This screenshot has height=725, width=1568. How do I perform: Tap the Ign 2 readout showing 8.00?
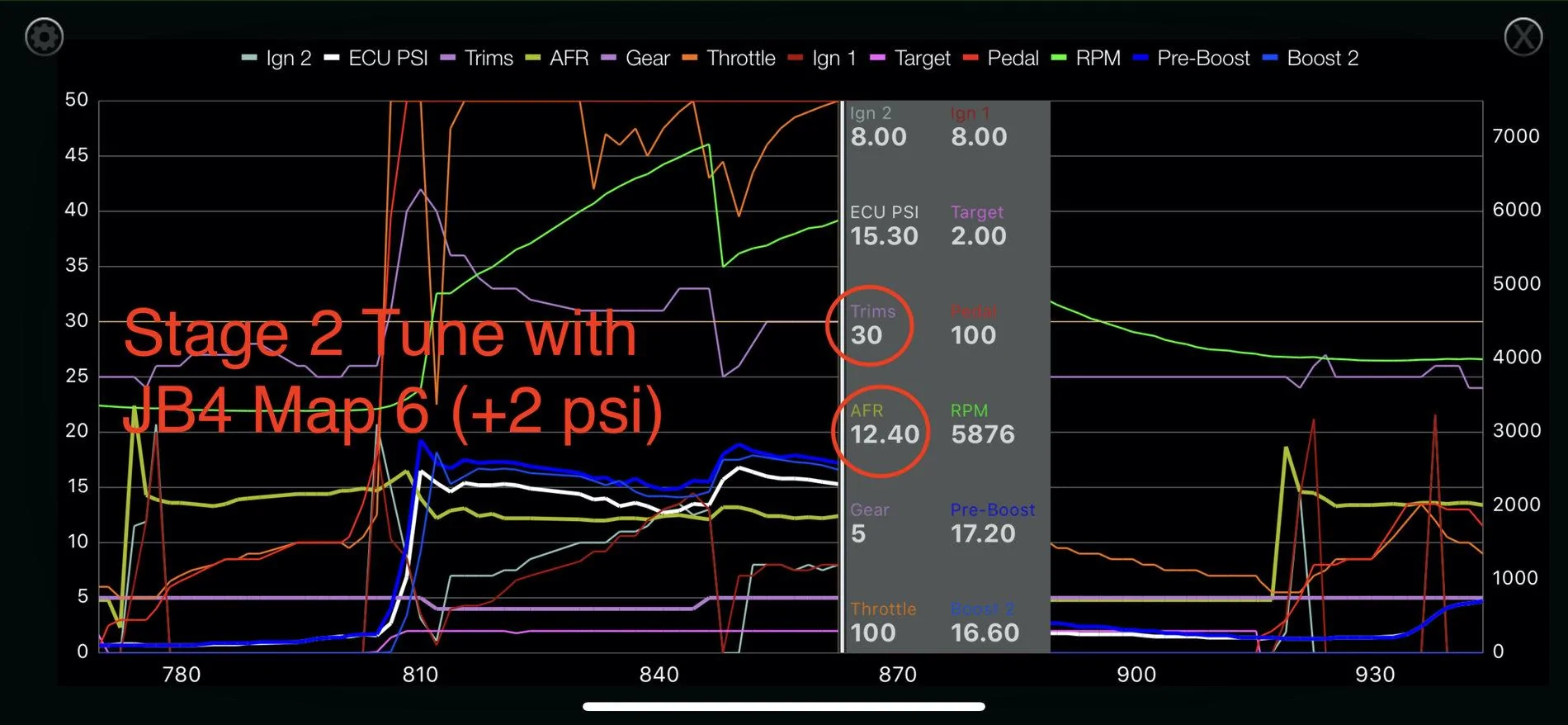(x=878, y=126)
